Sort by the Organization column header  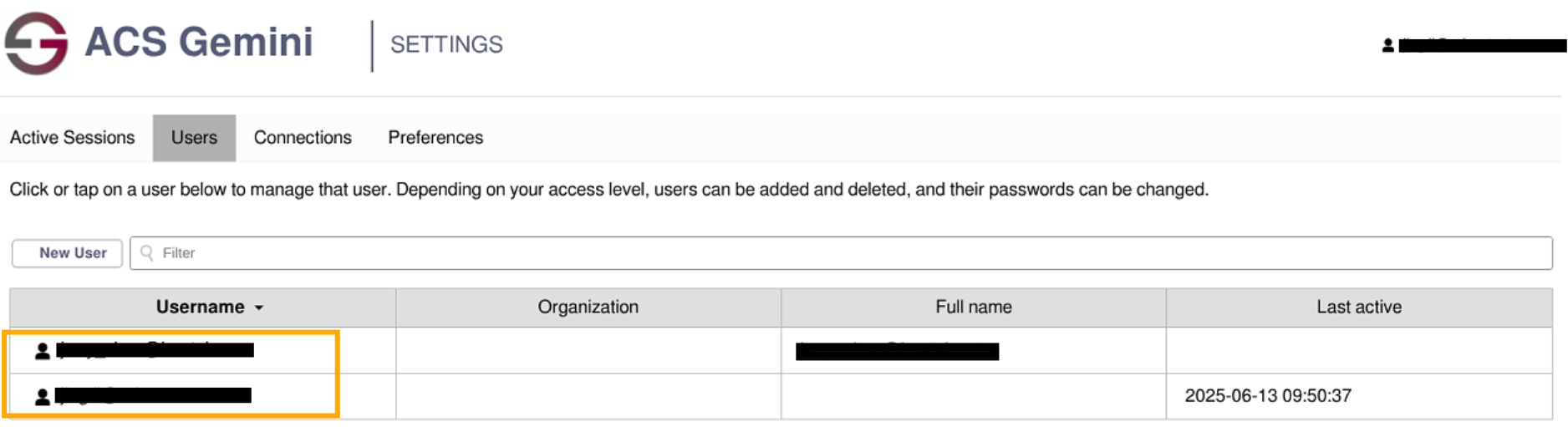click(x=588, y=308)
